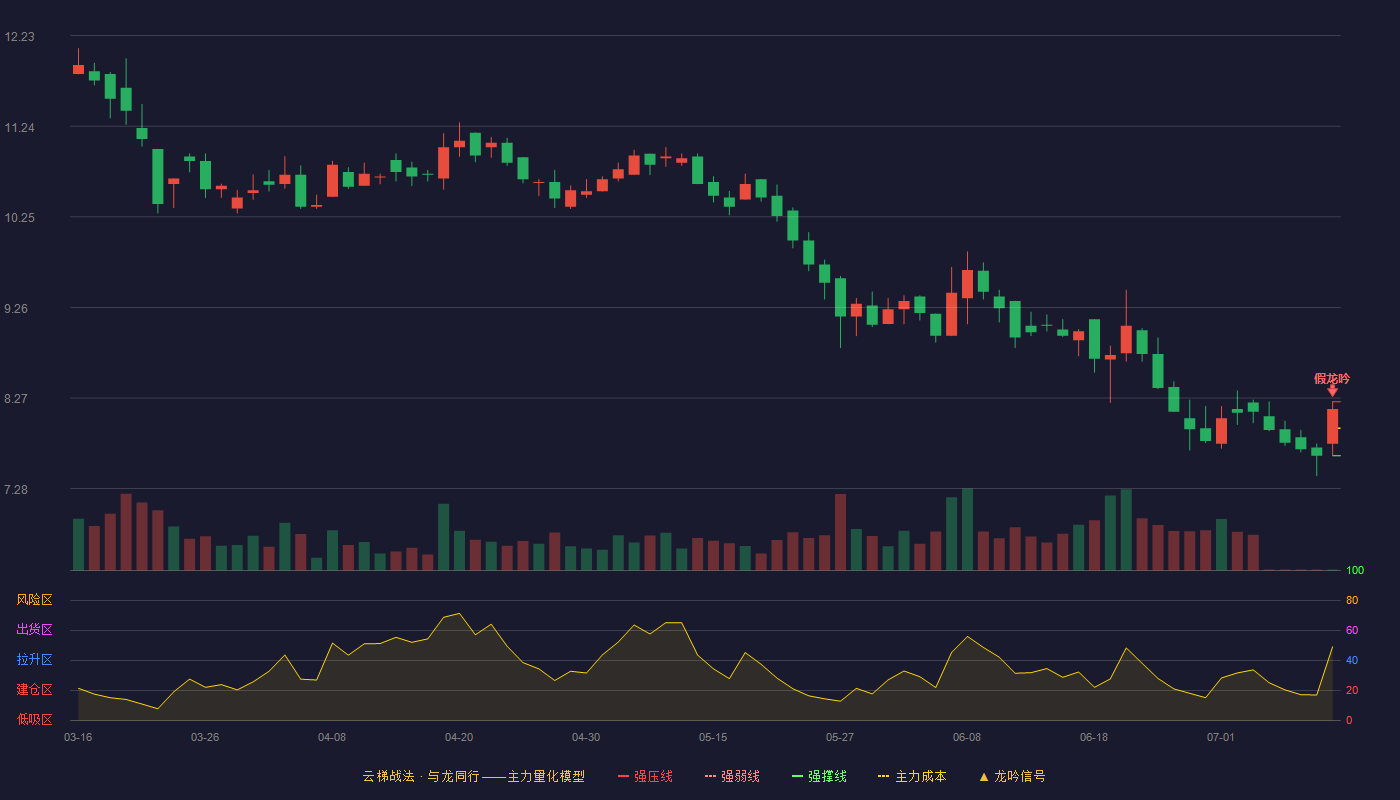
Task: Select the 风险区 zone label
Action: pos(34,600)
